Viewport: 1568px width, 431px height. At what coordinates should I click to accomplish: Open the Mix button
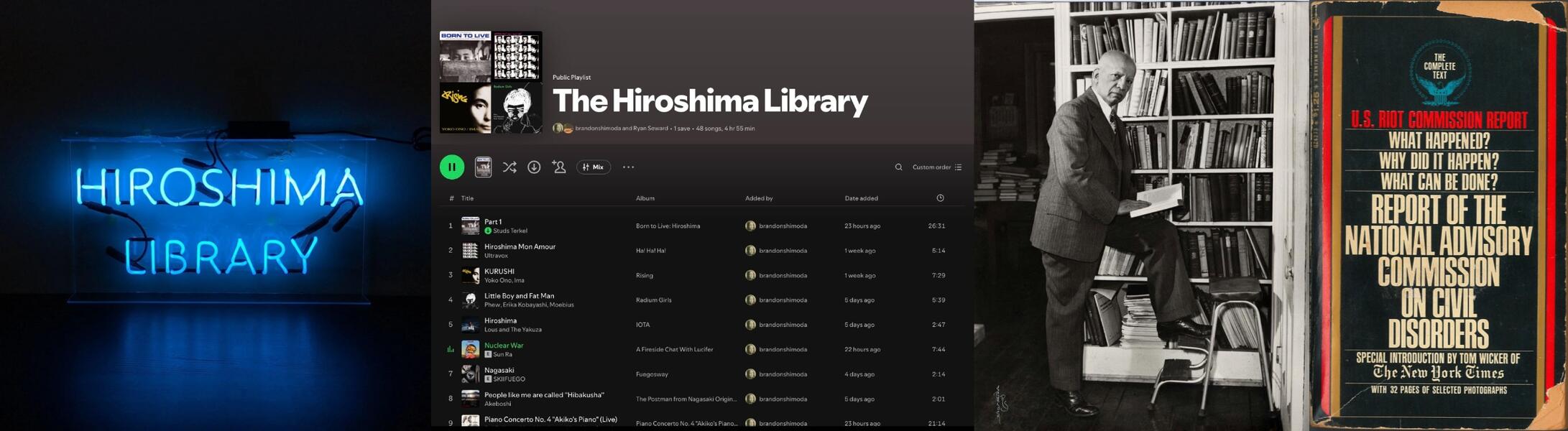click(594, 167)
